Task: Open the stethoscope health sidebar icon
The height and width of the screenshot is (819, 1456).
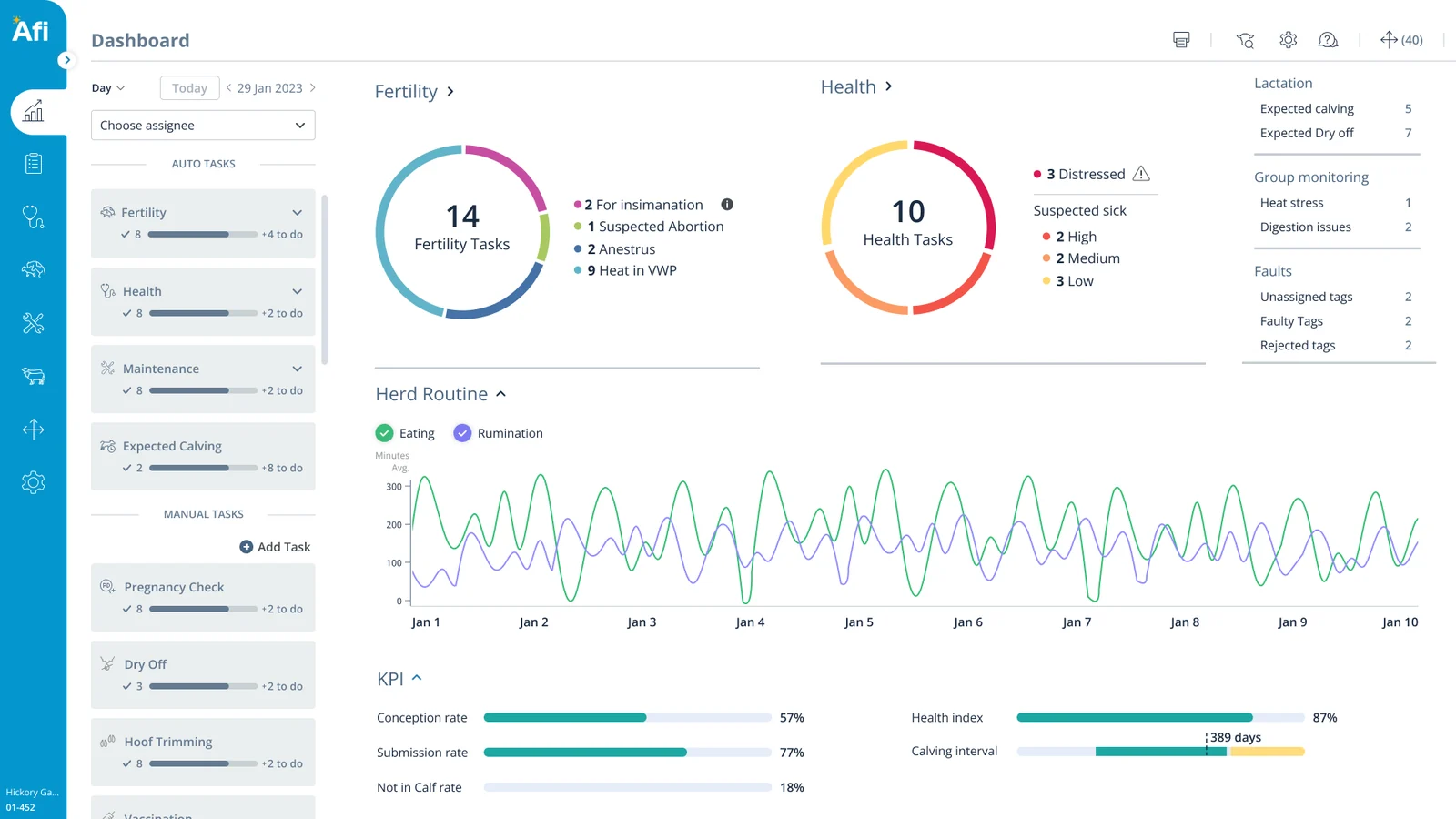Action: (34, 217)
